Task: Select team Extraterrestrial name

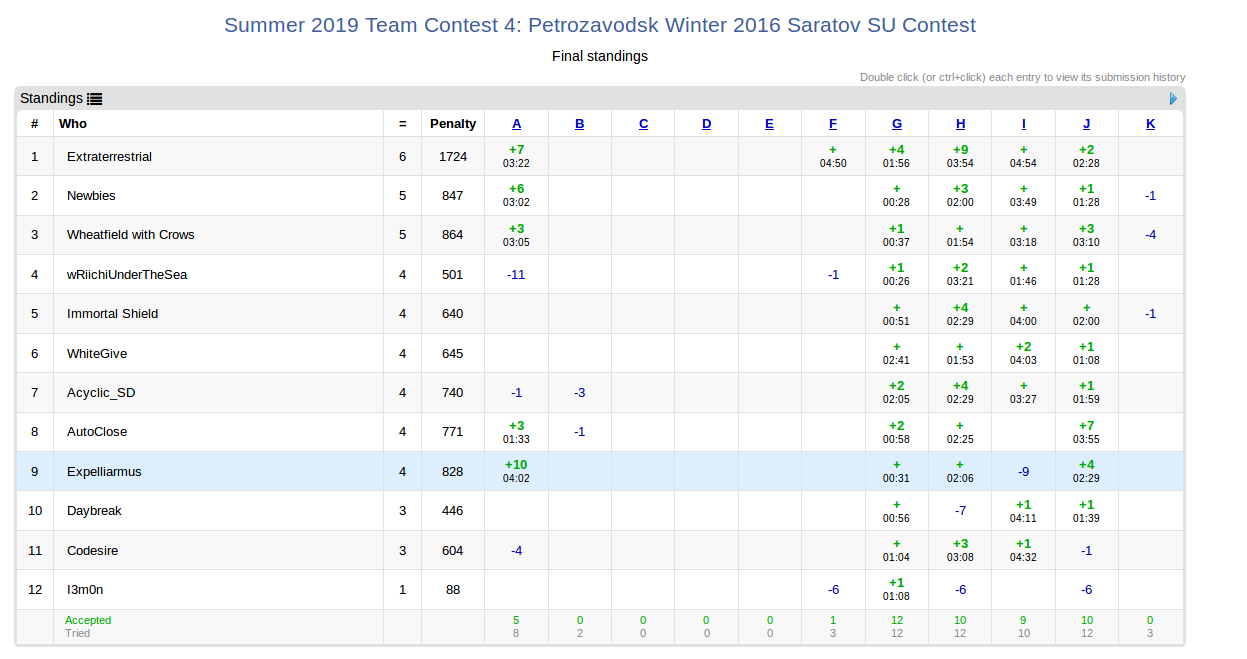Action: tap(110, 157)
